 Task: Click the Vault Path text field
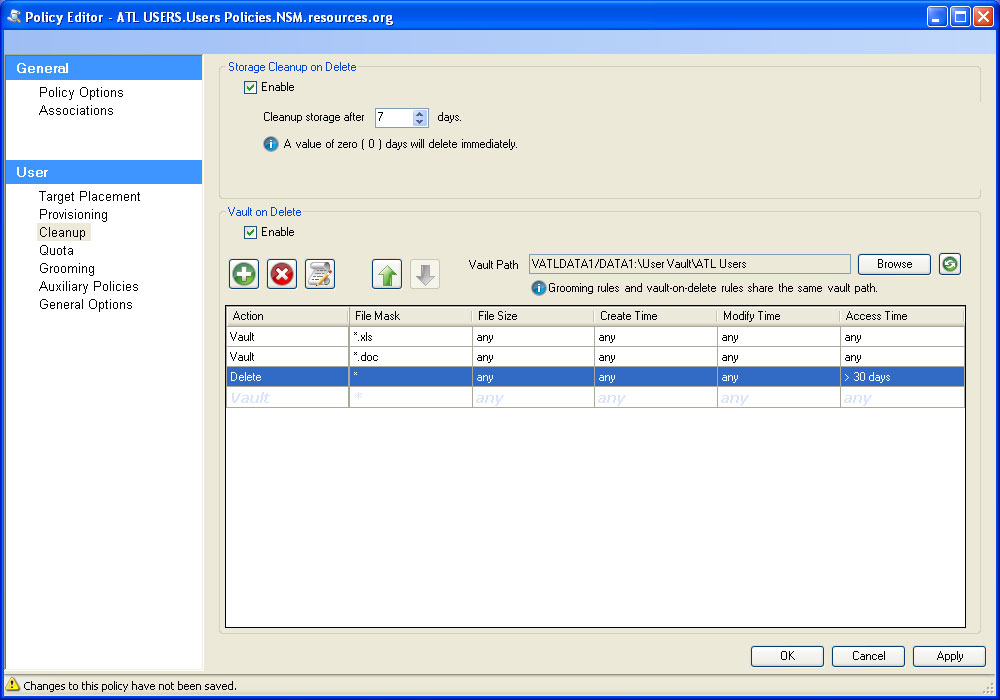[x=689, y=264]
